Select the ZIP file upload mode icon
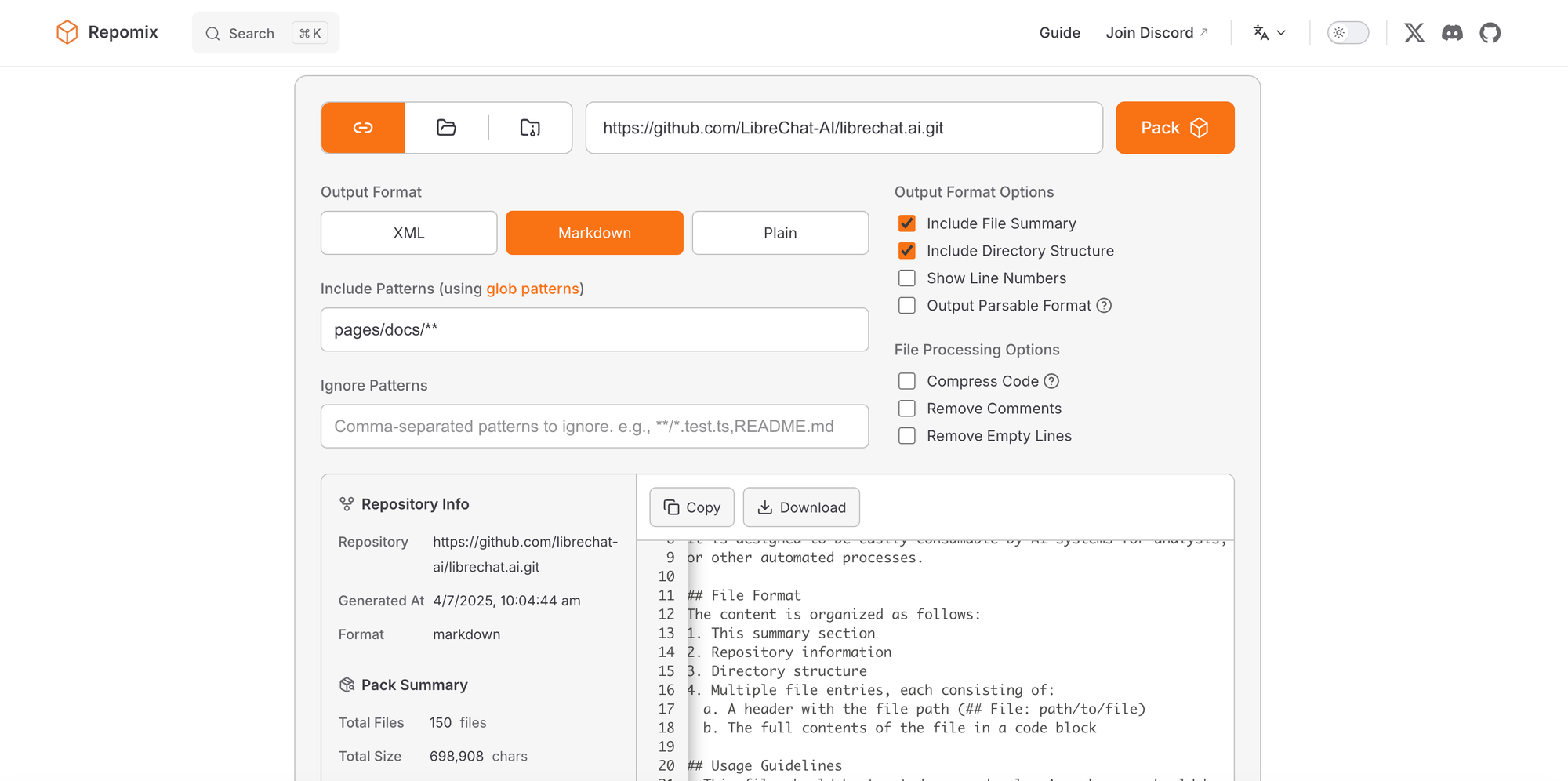This screenshot has height=781, width=1568. [x=530, y=128]
